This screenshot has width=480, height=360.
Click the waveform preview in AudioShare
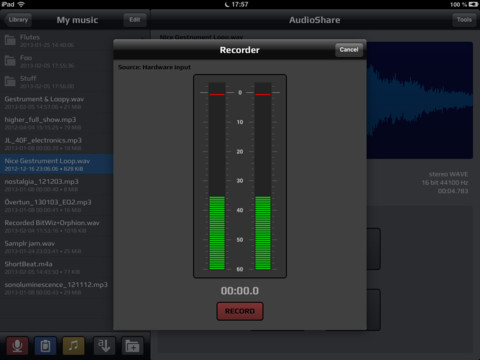pyautogui.click(x=420, y=100)
